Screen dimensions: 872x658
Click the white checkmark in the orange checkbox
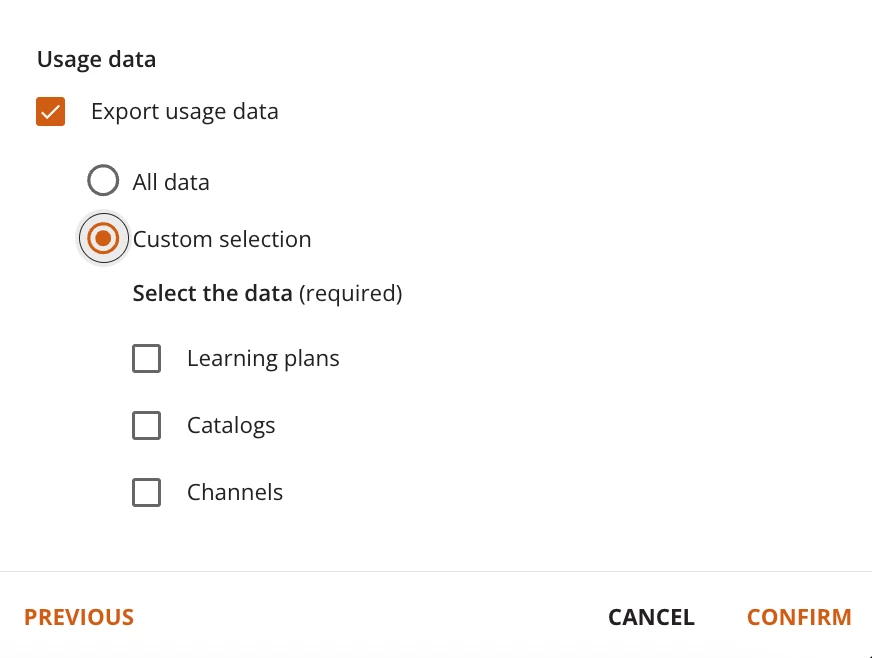click(x=51, y=111)
